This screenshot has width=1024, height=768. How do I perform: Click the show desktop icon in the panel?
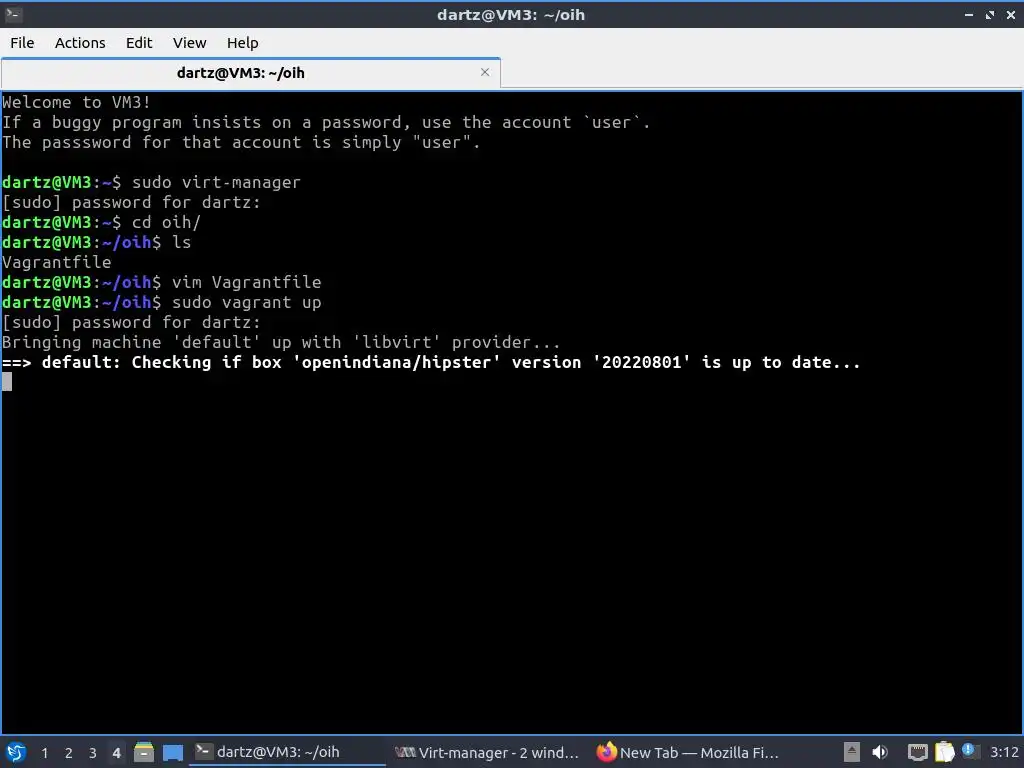coord(172,752)
